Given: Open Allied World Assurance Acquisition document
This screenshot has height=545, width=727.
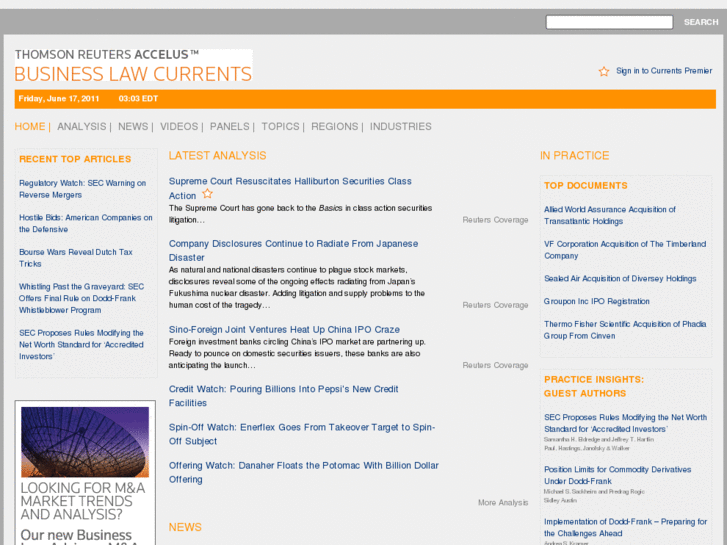Looking at the screenshot, I should (x=610, y=215).
